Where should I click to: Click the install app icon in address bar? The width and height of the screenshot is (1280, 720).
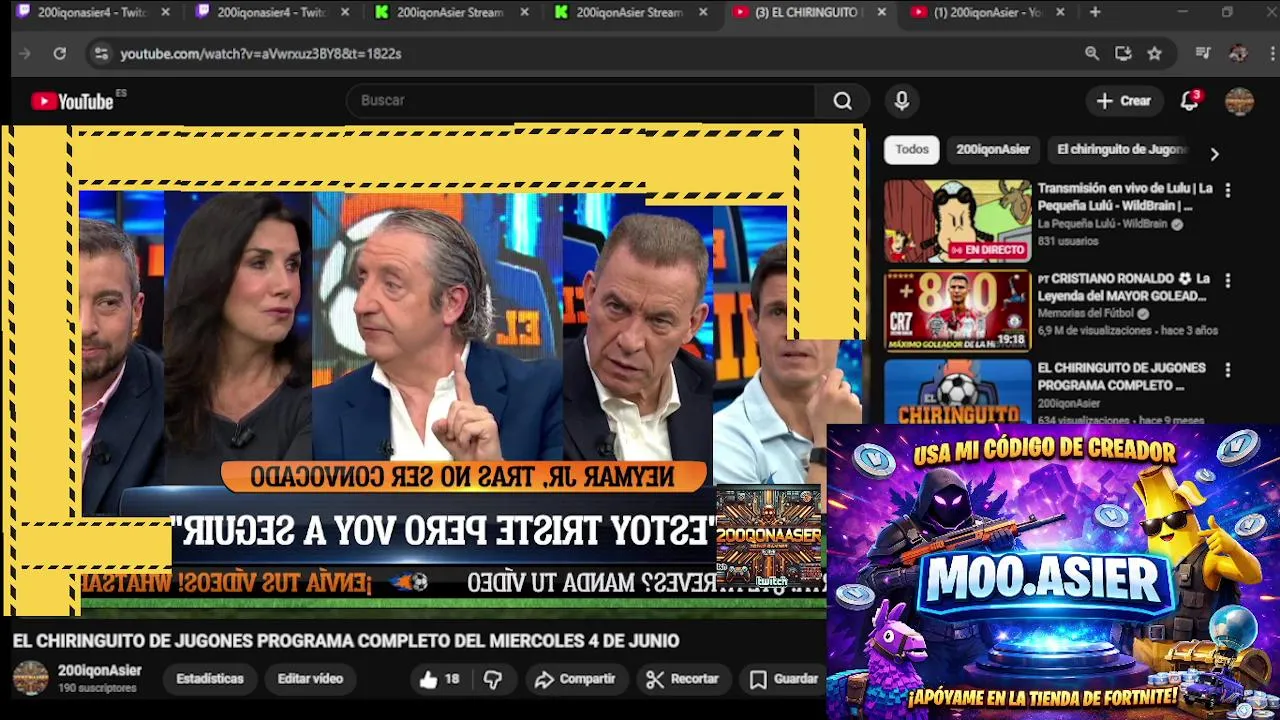1123,53
